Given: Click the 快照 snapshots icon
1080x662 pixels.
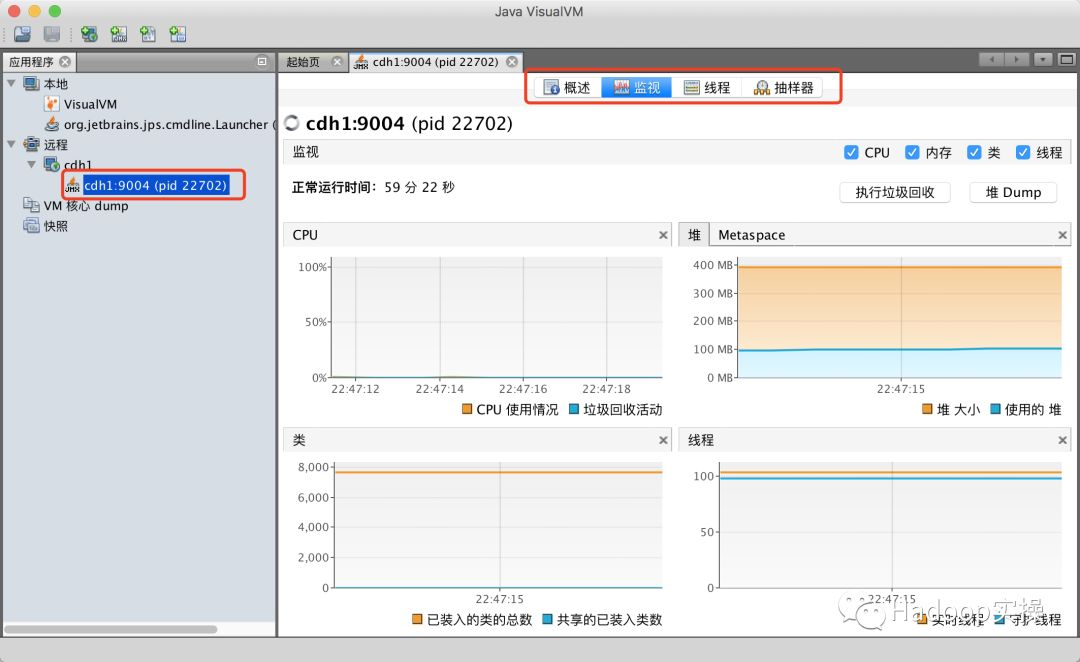Looking at the screenshot, I should click(x=31, y=225).
